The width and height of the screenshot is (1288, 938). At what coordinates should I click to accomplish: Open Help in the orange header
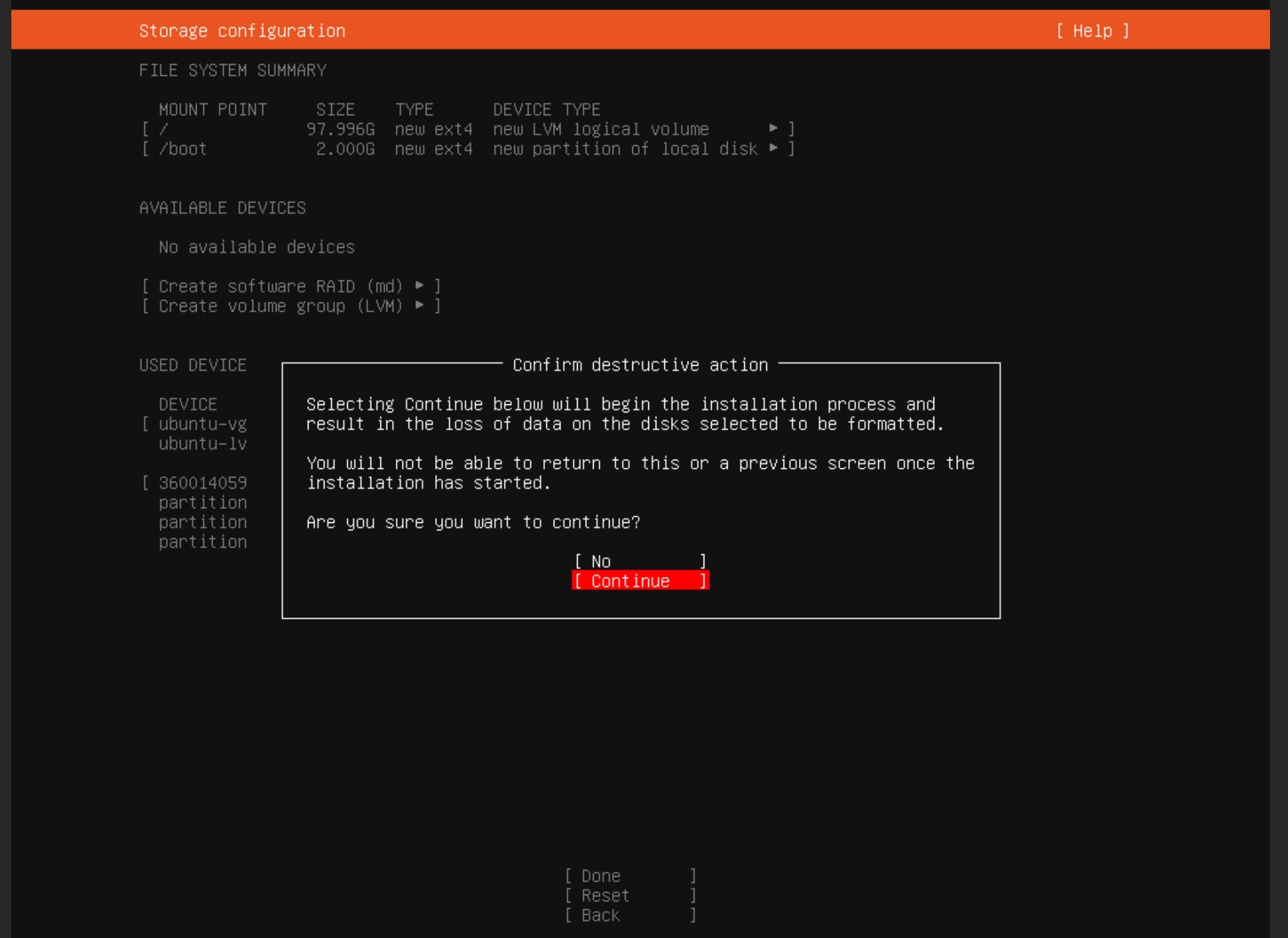[1092, 31]
